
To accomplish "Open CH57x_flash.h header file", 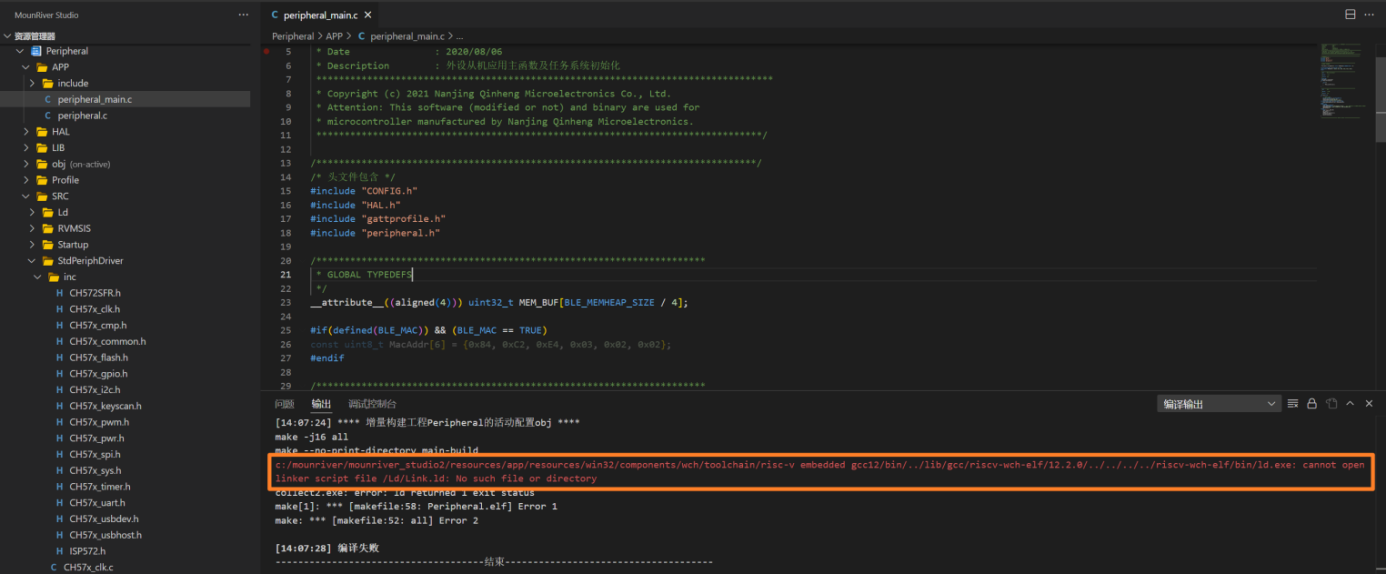I will (x=98, y=357).
